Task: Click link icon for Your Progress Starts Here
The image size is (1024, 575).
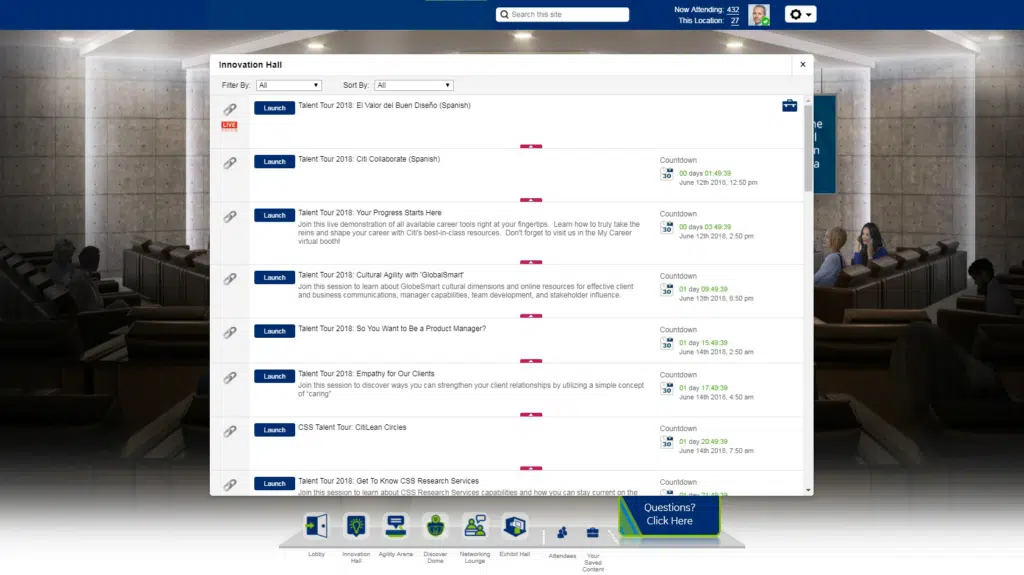Action: click(230, 216)
